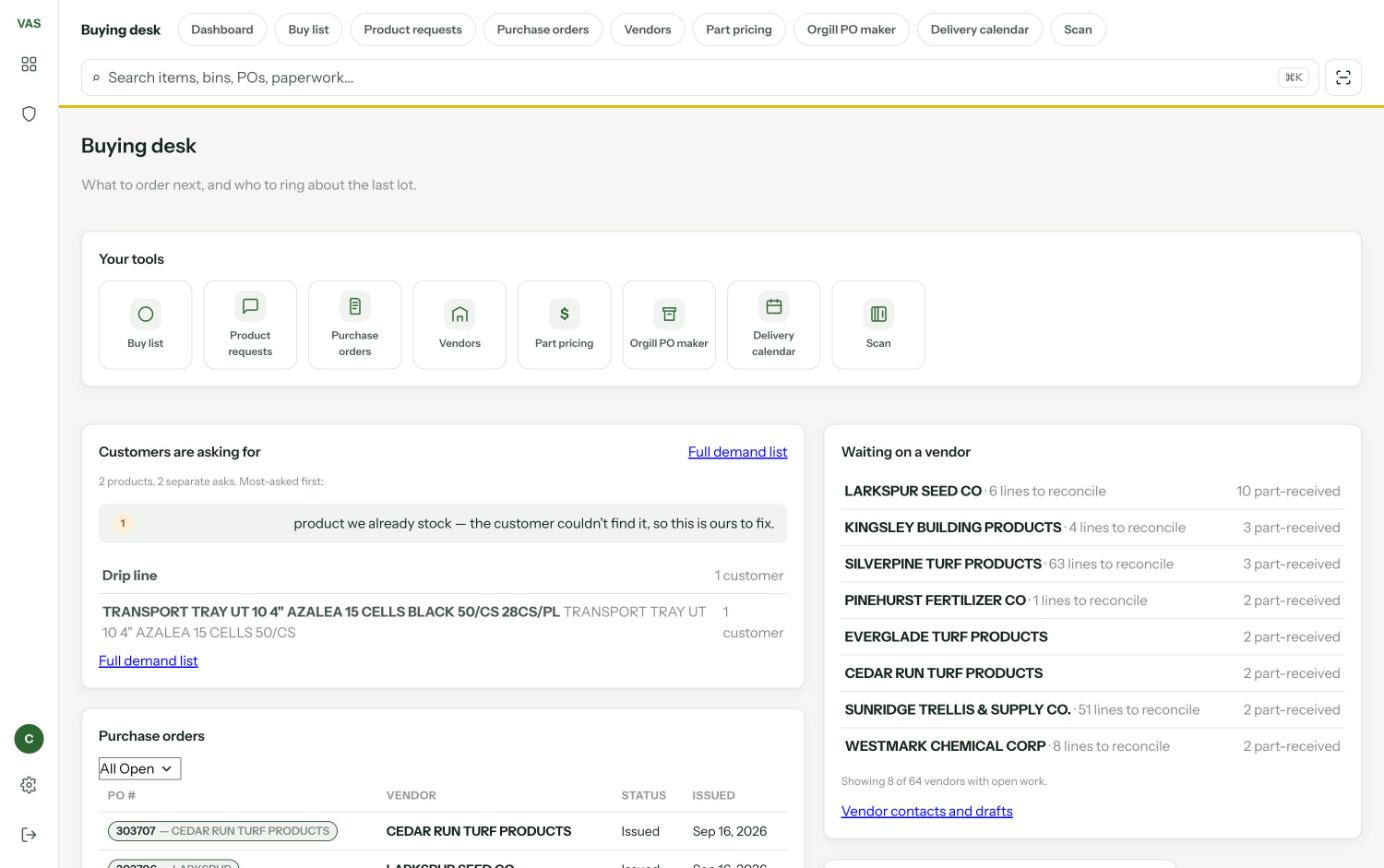This screenshot has height=868, width=1384.
Task: Open the Vendors tab in top navigation
Action: (648, 30)
